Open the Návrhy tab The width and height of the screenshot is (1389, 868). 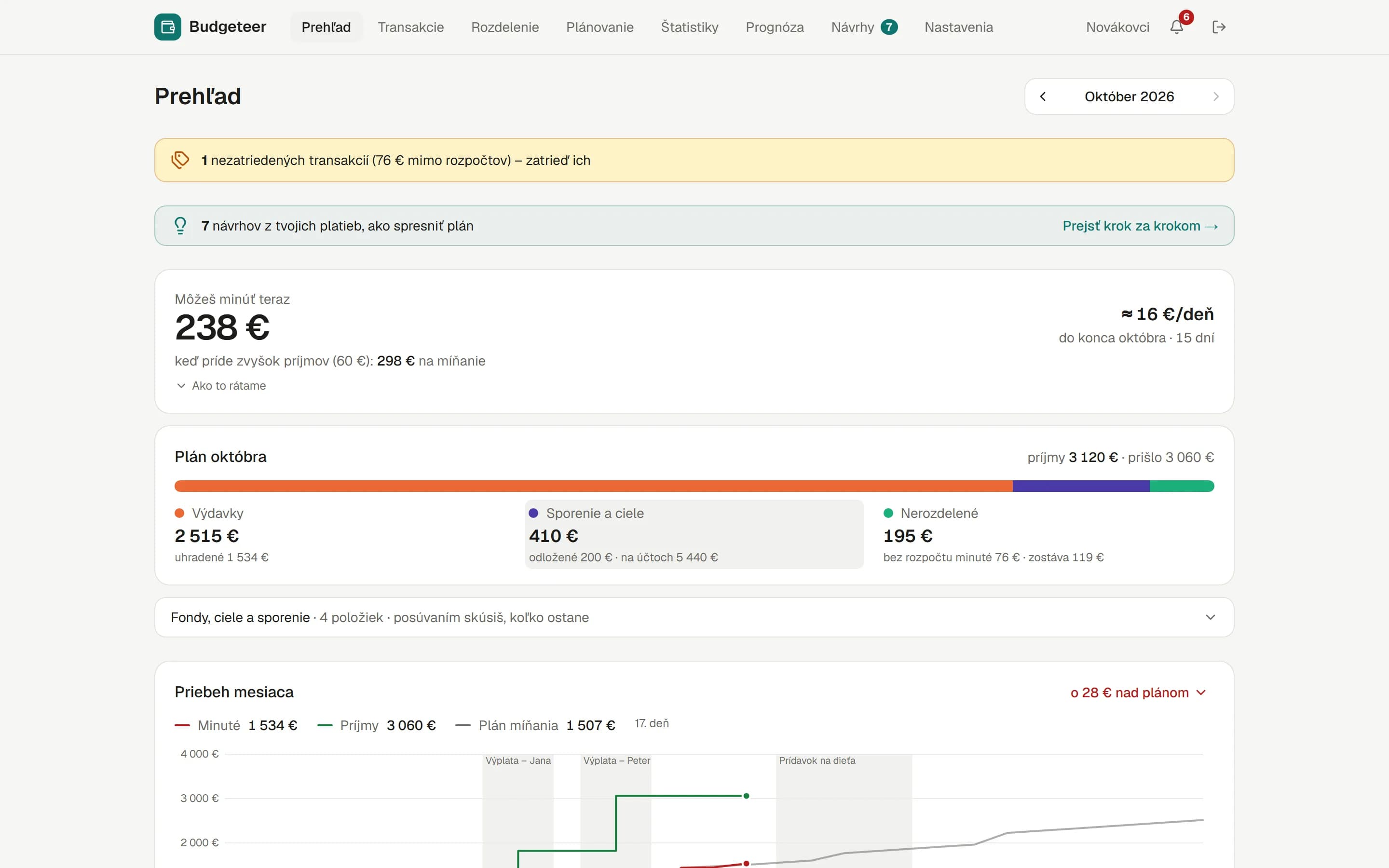tap(864, 27)
